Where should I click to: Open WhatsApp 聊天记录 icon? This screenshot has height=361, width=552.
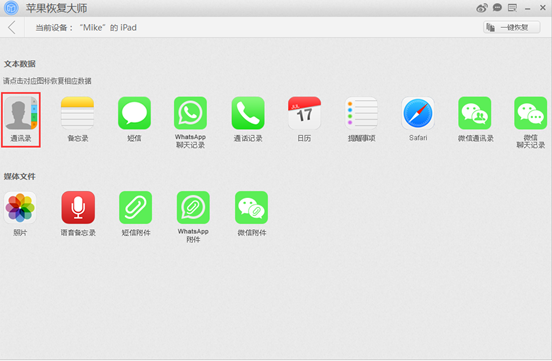click(x=190, y=113)
